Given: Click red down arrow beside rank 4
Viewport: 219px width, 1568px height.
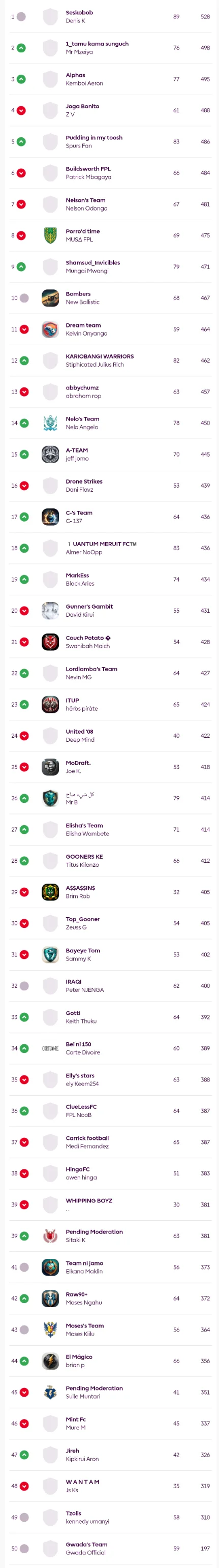Looking at the screenshot, I should (21, 110).
